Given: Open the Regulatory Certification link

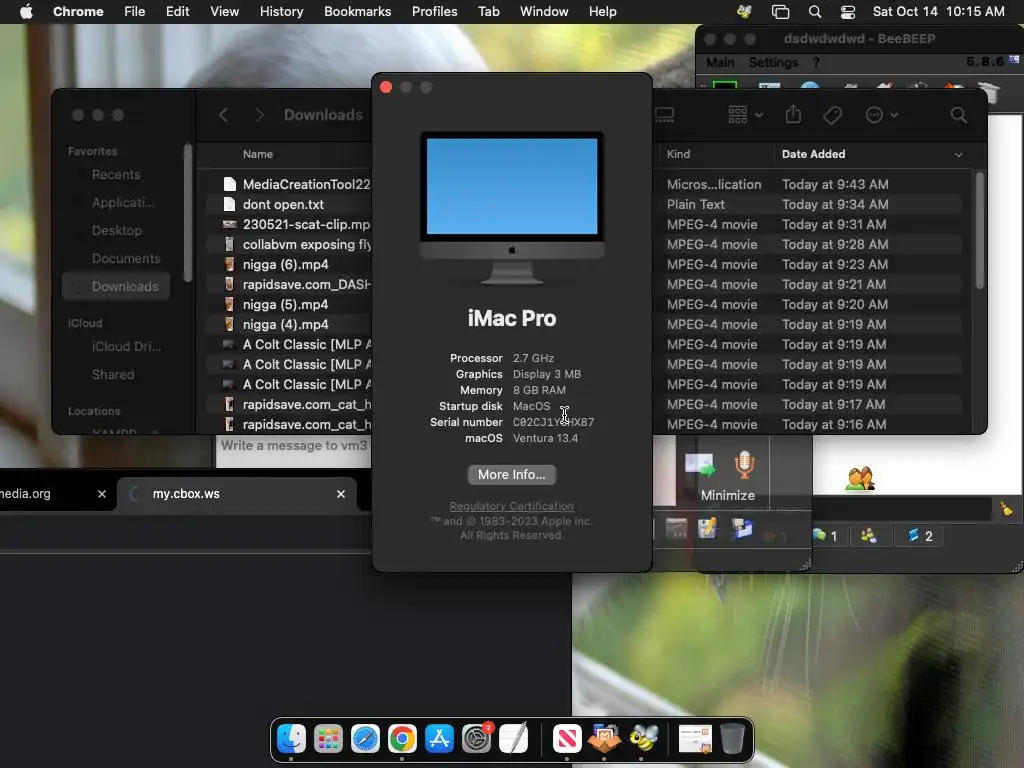Looking at the screenshot, I should (511, 506).
